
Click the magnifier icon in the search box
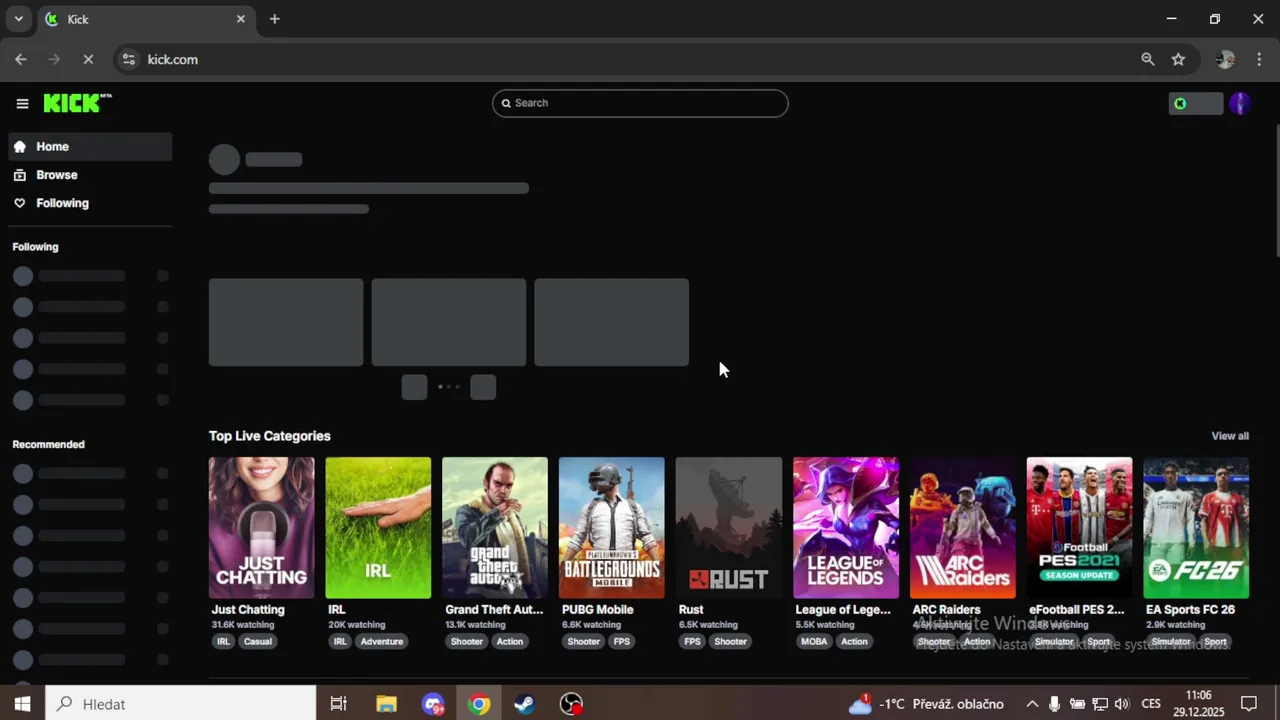point(506,103)
